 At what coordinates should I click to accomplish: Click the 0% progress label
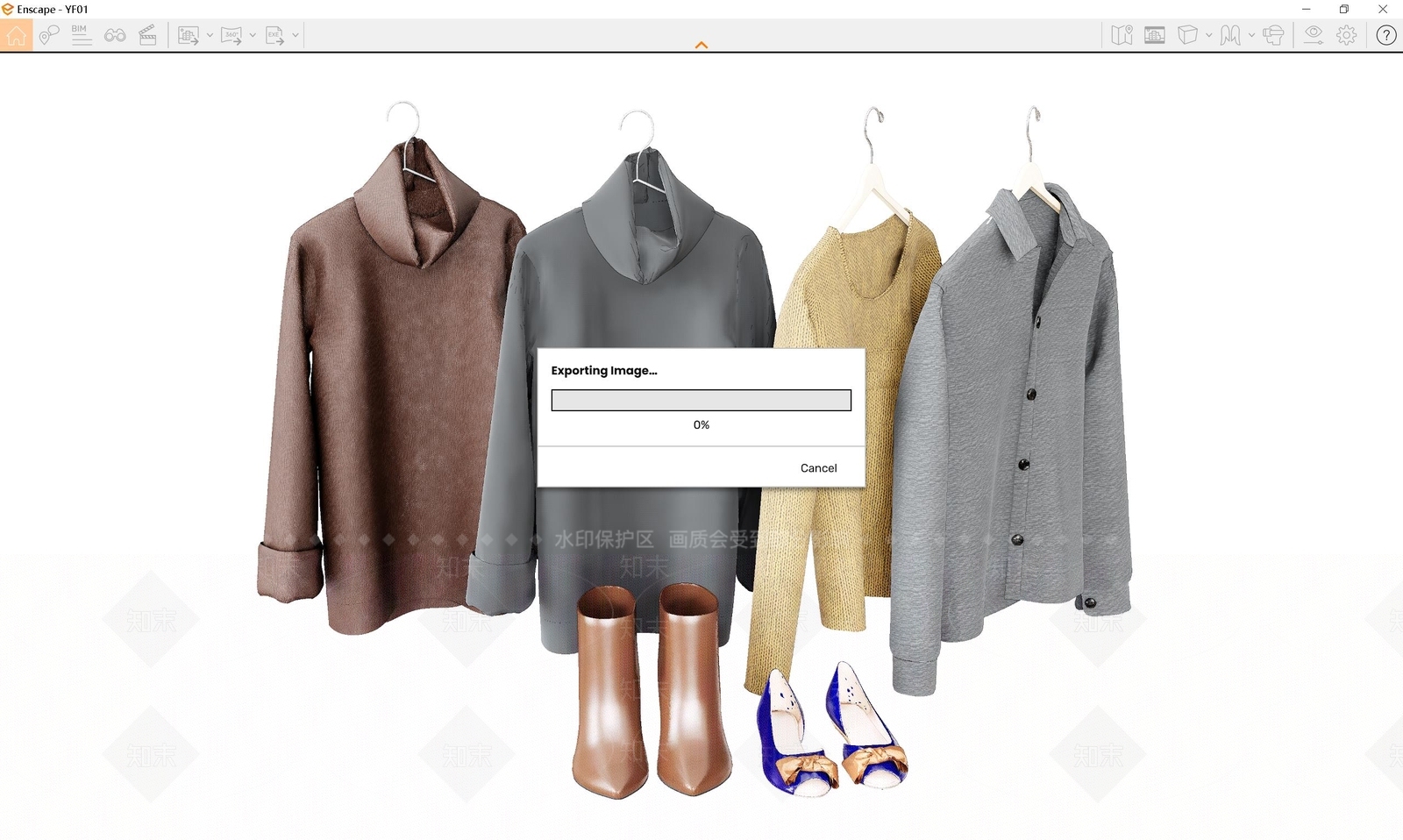(x=701, y=424)
